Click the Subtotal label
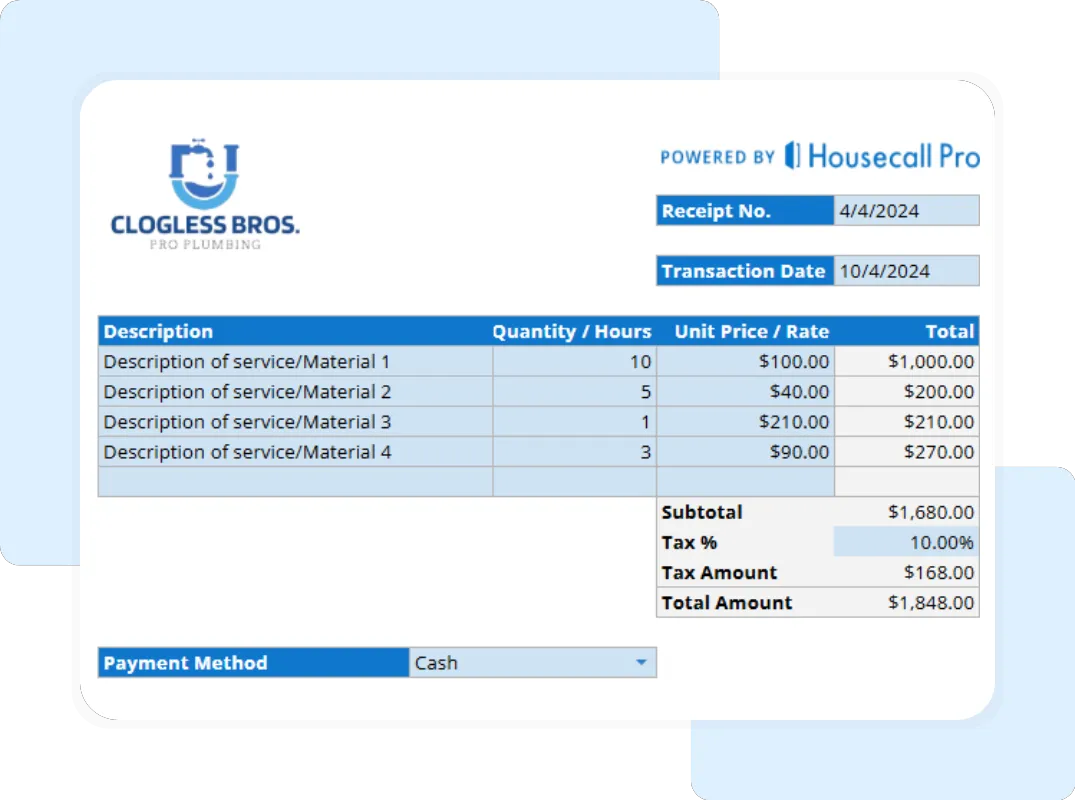The height and width of the screenshot is (800, 1075). point(701,512)
